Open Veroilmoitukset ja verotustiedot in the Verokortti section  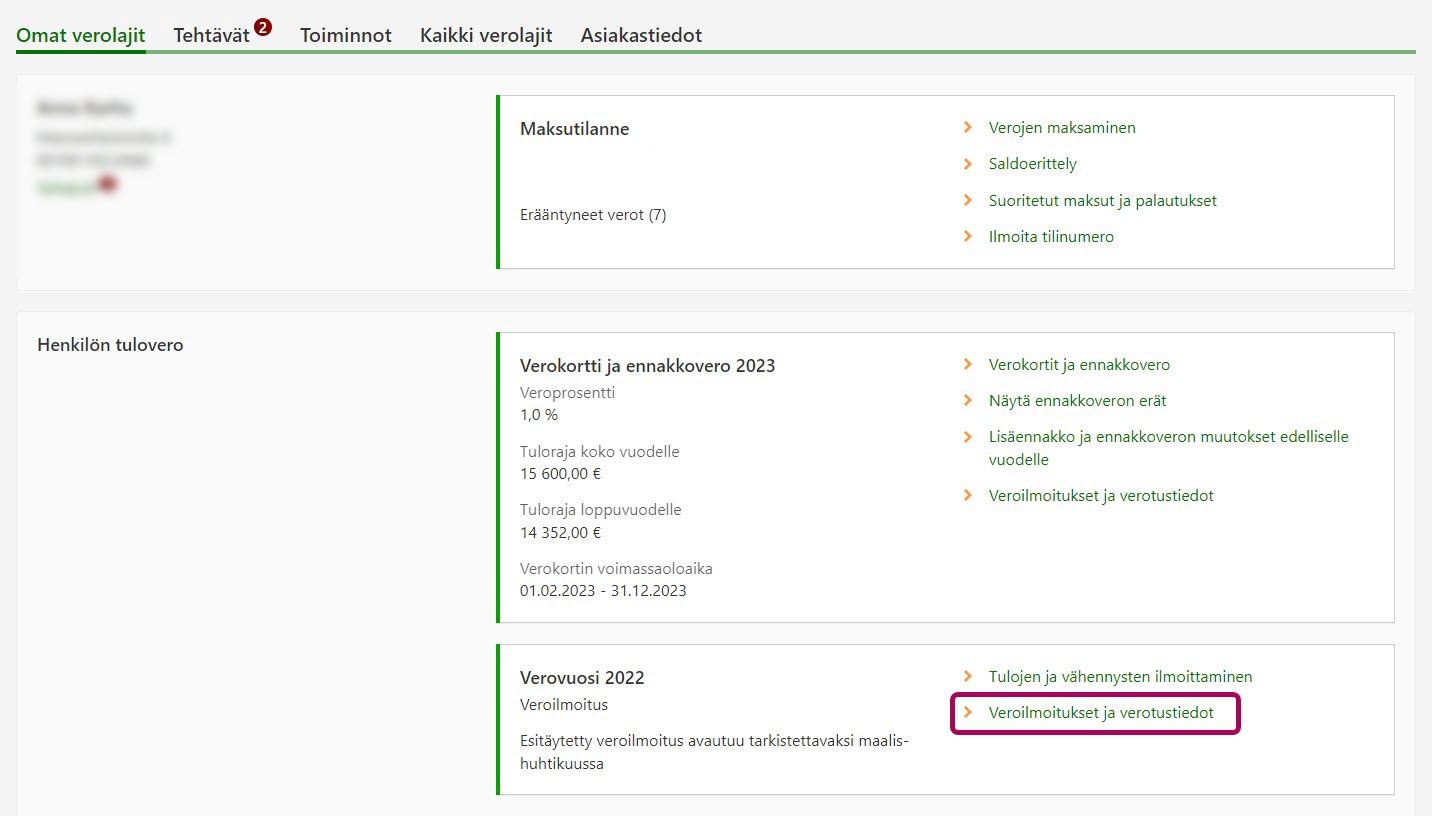click(x=1101, y=496)
